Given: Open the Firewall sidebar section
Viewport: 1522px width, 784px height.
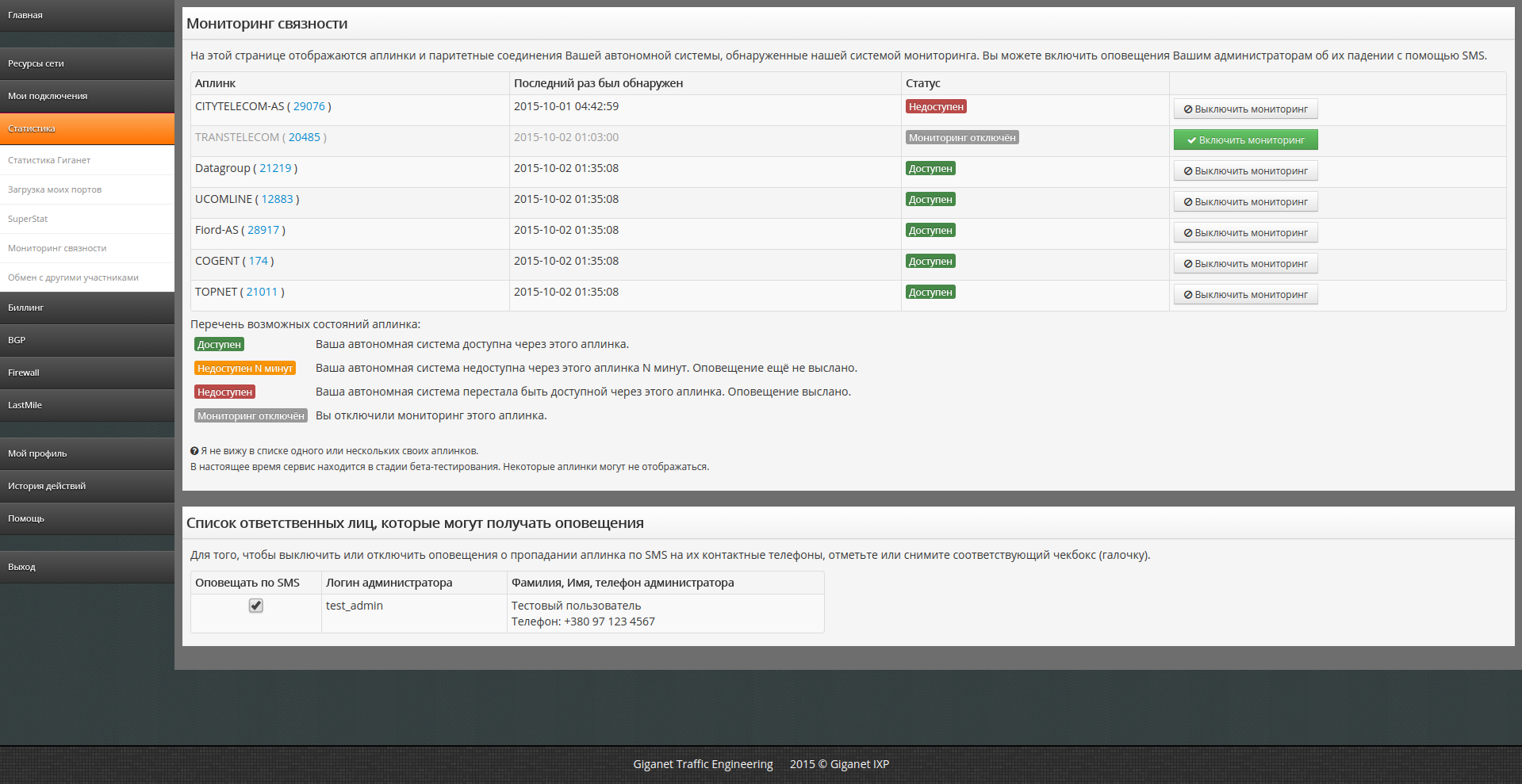Looking at the screenshot, I should pyautogui.click(x=87, y=373).
